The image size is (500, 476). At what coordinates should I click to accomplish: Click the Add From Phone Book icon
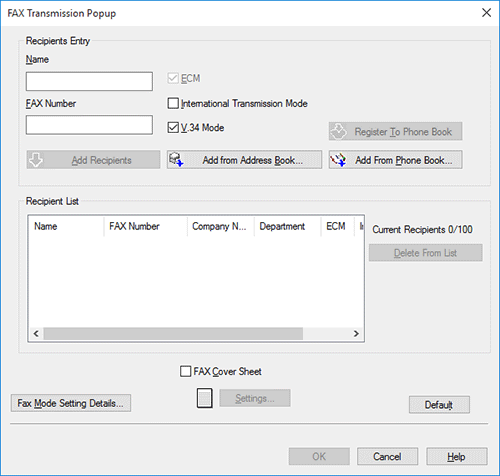(x=338, y=160)
